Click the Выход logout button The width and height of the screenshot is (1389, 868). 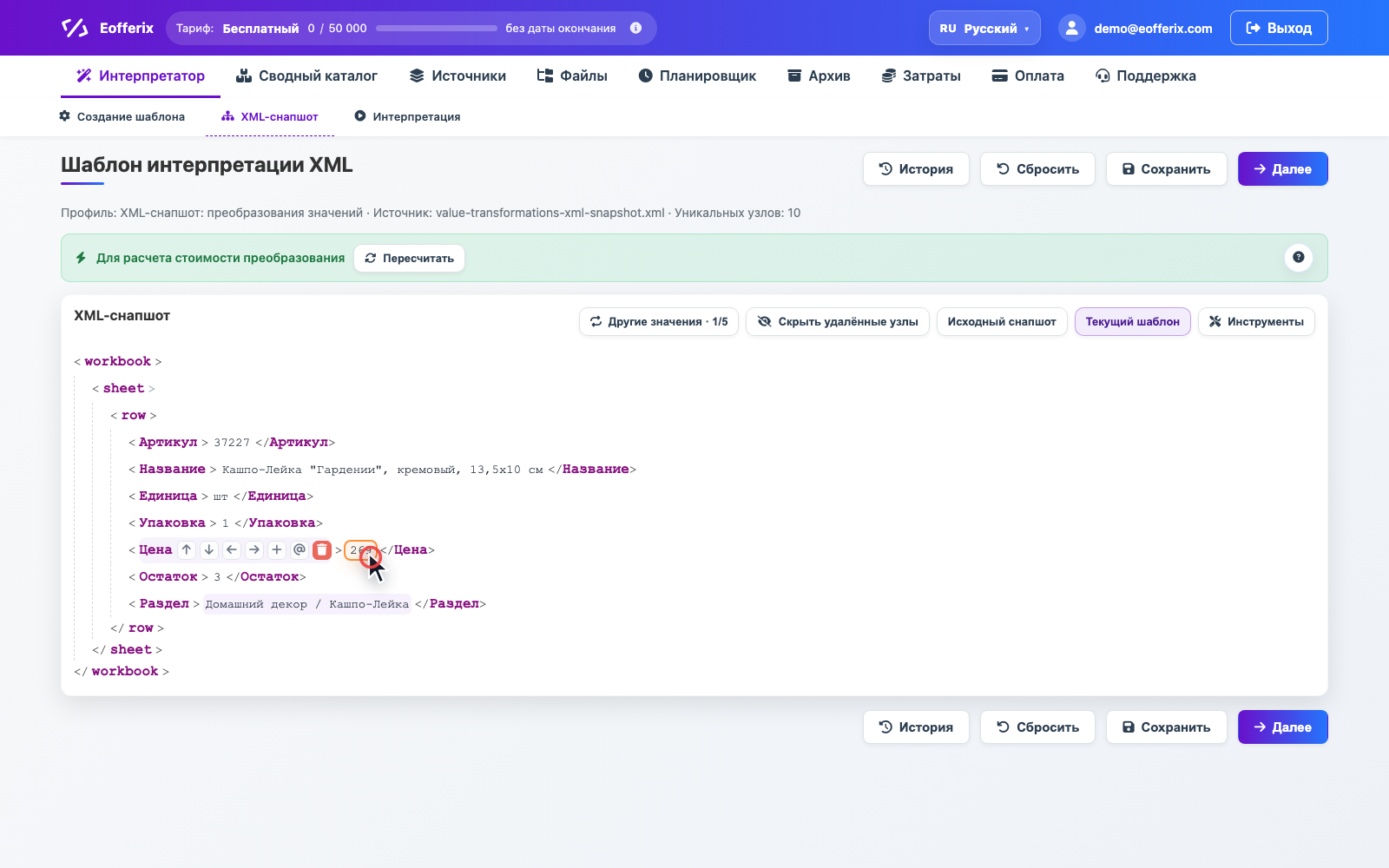tap(1279, 28)
